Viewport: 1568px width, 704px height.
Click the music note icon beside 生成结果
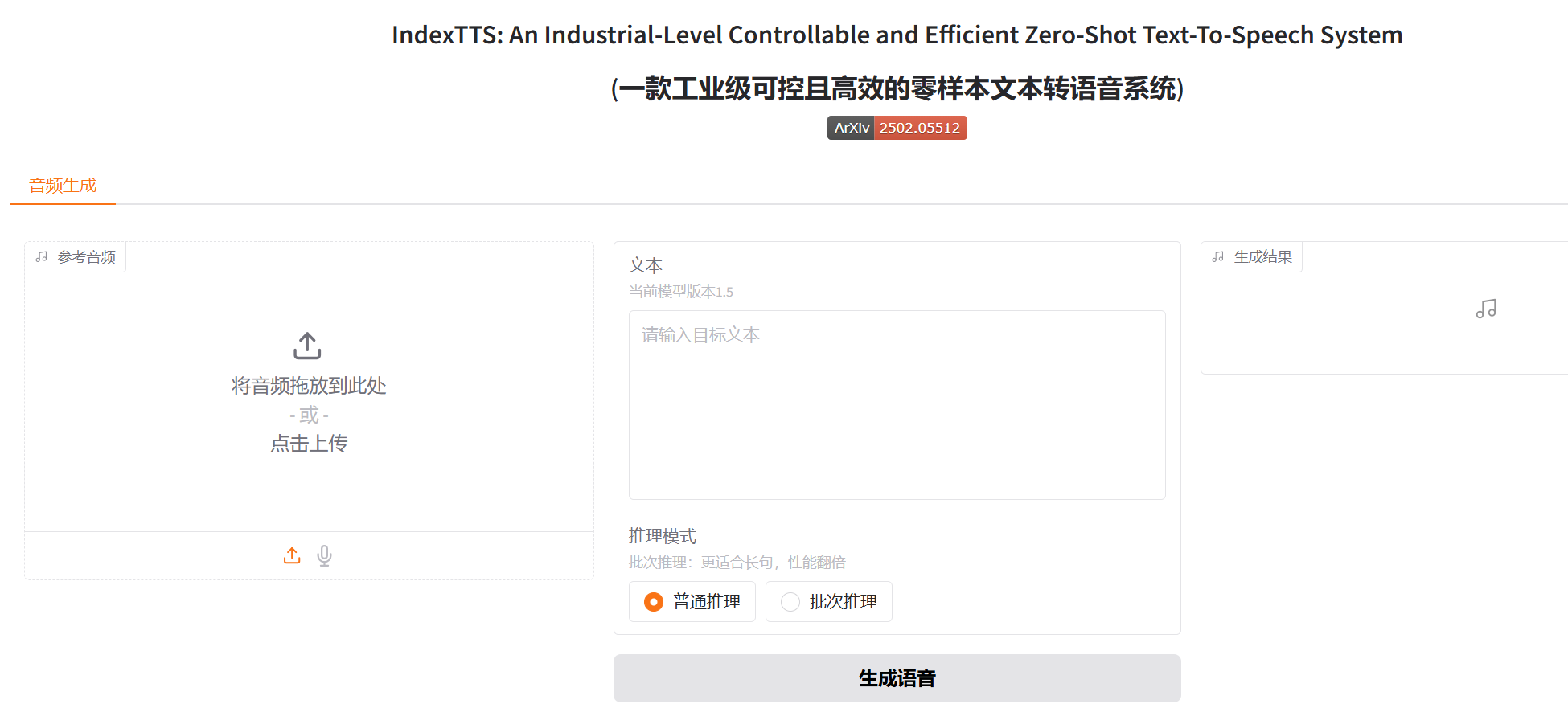click(x=1218, y=257)
